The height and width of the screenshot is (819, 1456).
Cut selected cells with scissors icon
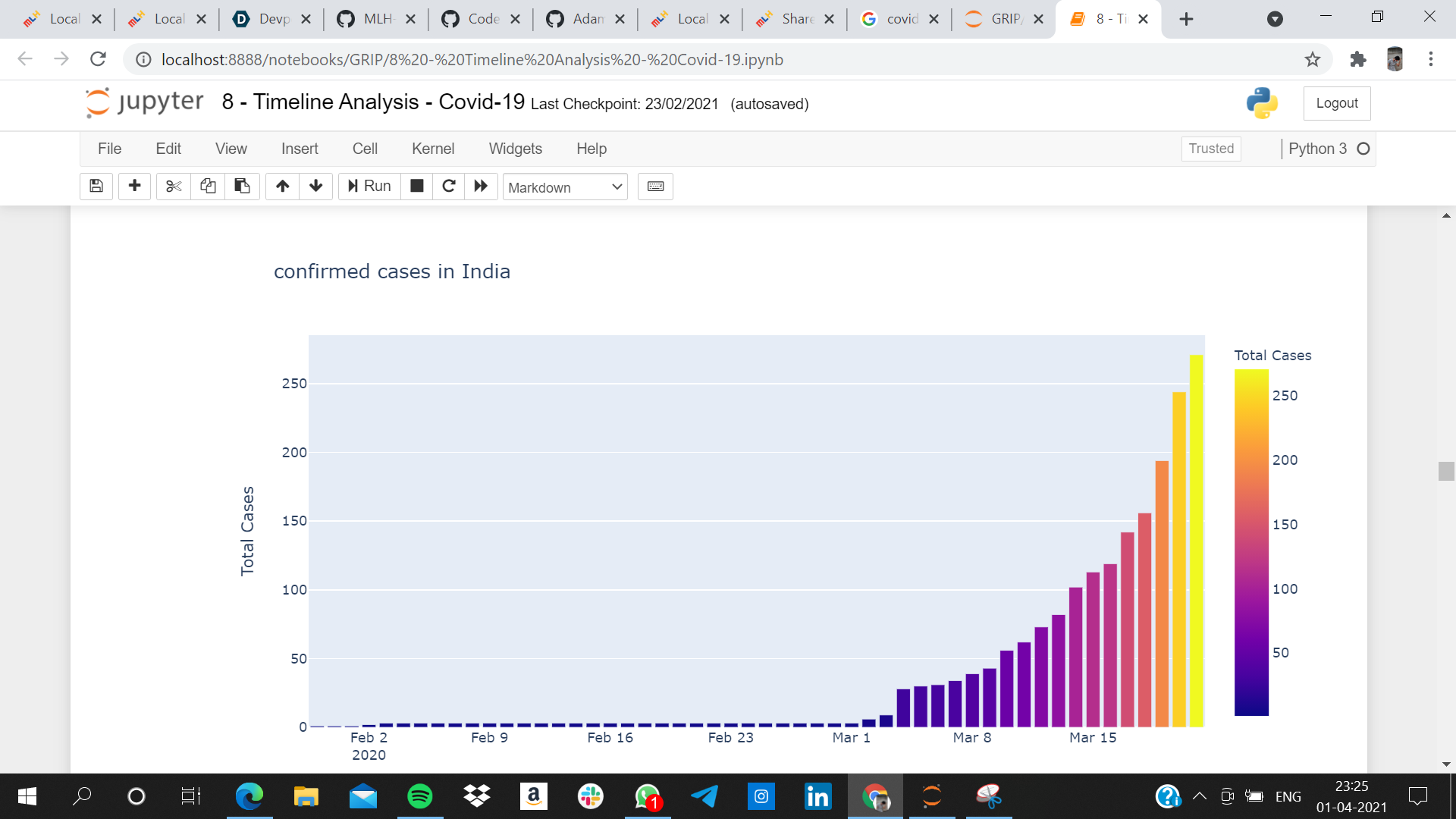point(174,187)
